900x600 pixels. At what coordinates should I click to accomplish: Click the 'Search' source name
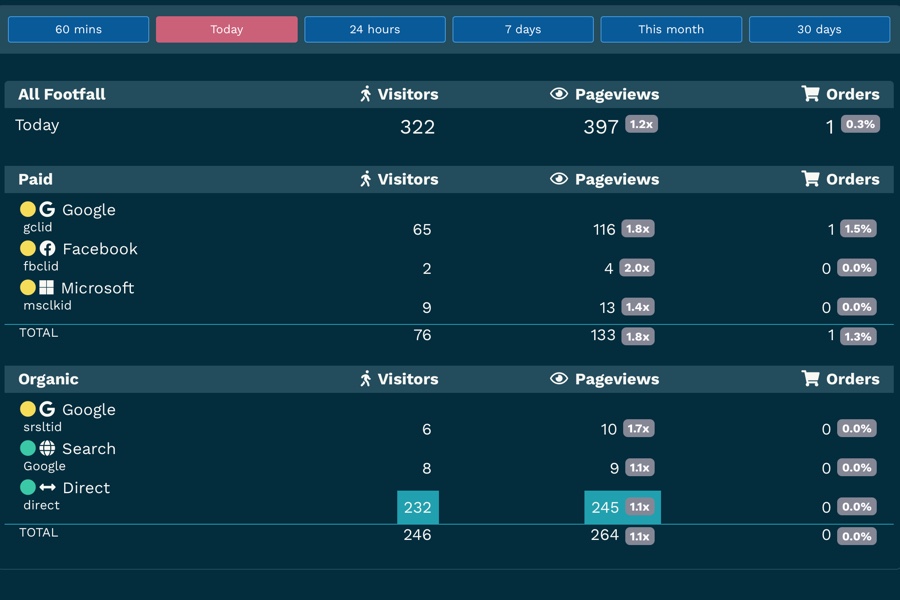click(x=89, y=448)
